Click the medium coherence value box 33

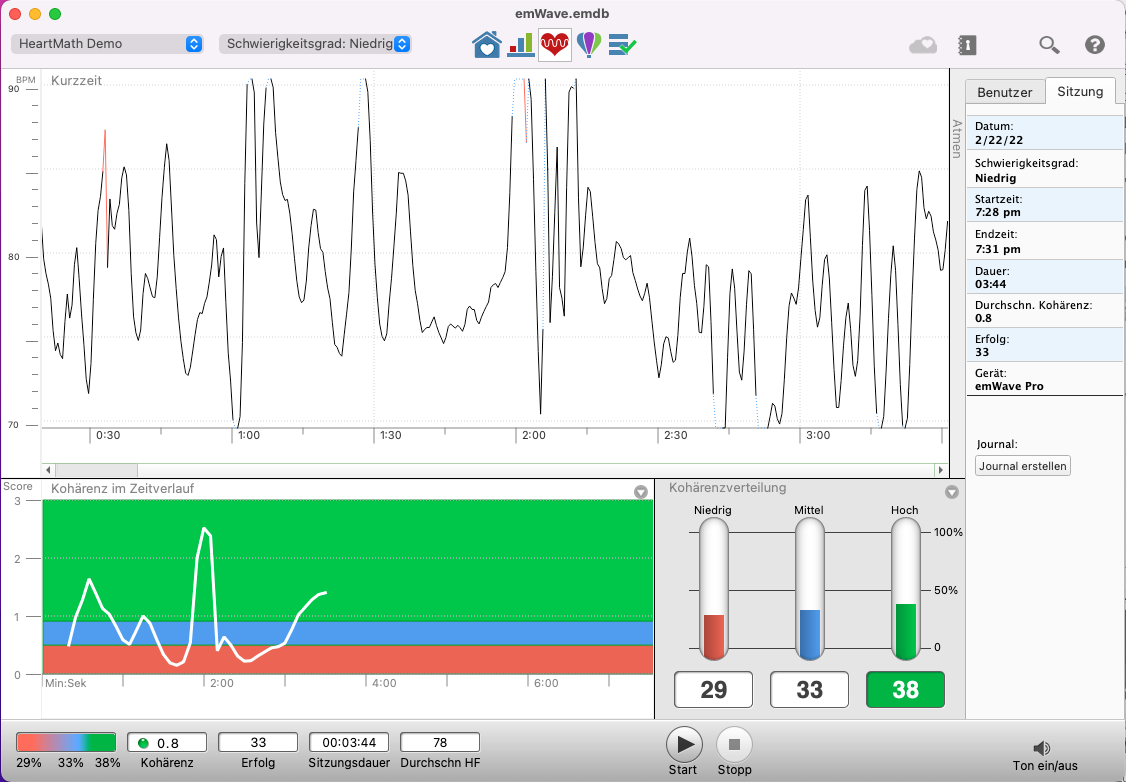(x=809, y=689)
